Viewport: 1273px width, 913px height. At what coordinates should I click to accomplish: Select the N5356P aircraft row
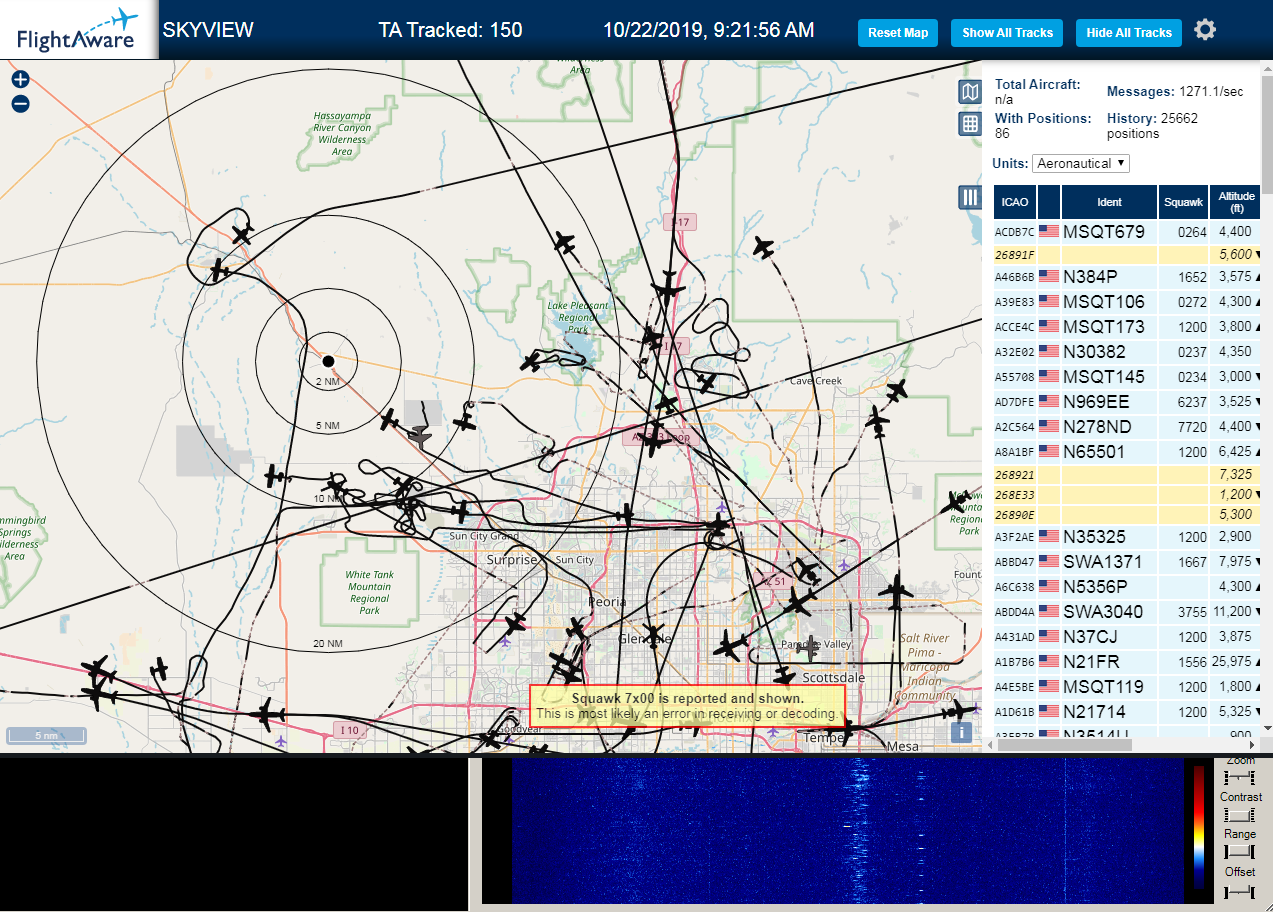[x=1127, y=587]
